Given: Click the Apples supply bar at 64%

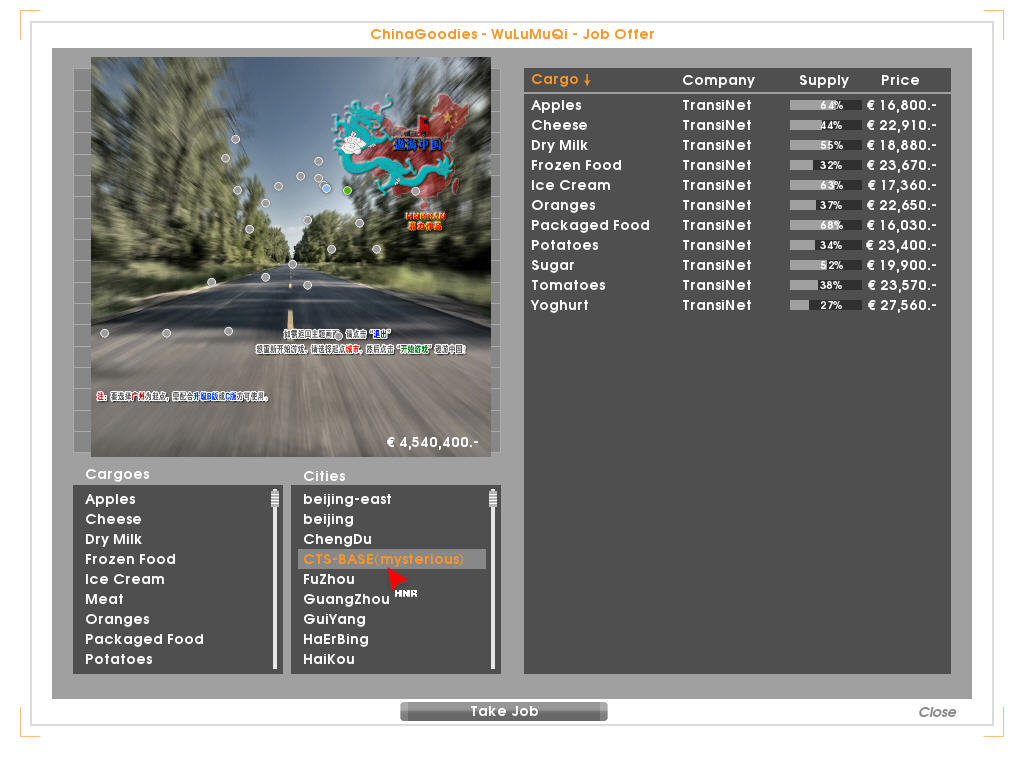Looking at the screenshot, I should tap(824, 105).
